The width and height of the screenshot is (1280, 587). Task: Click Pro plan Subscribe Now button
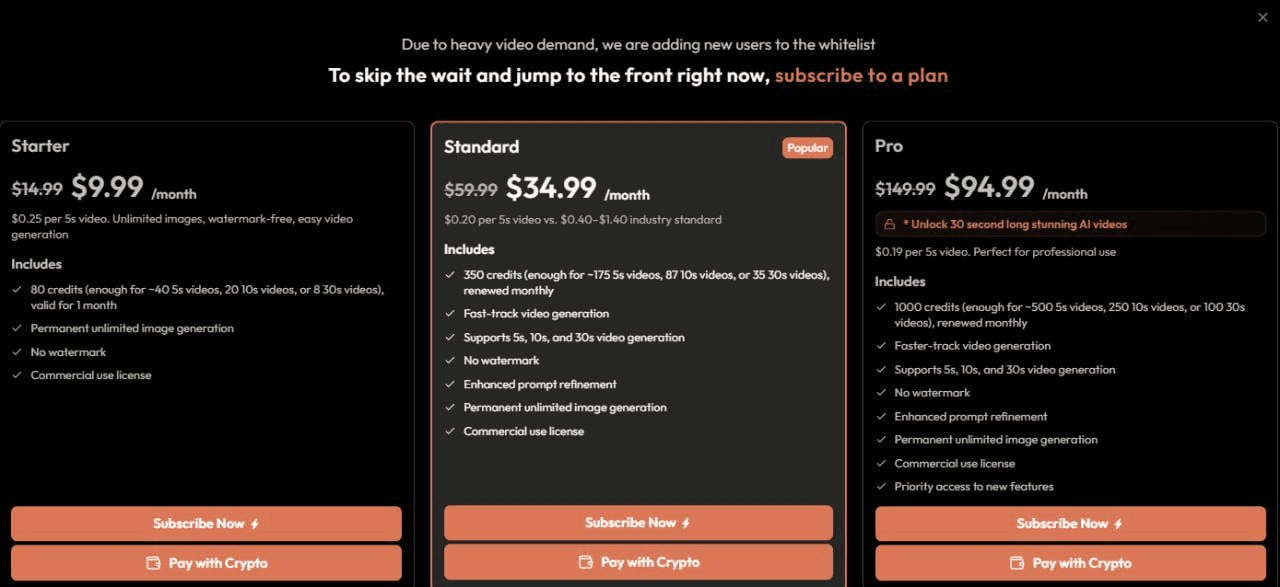click(x=1070, y=523)
